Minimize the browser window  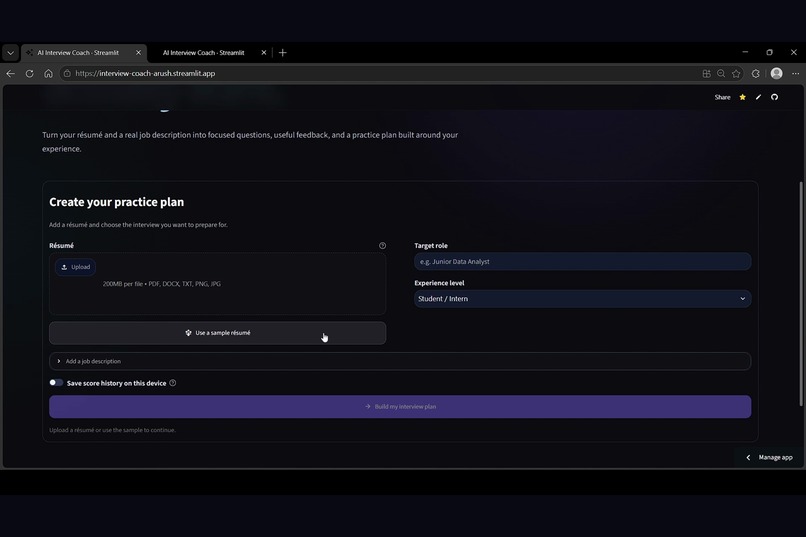pos(745,52)
